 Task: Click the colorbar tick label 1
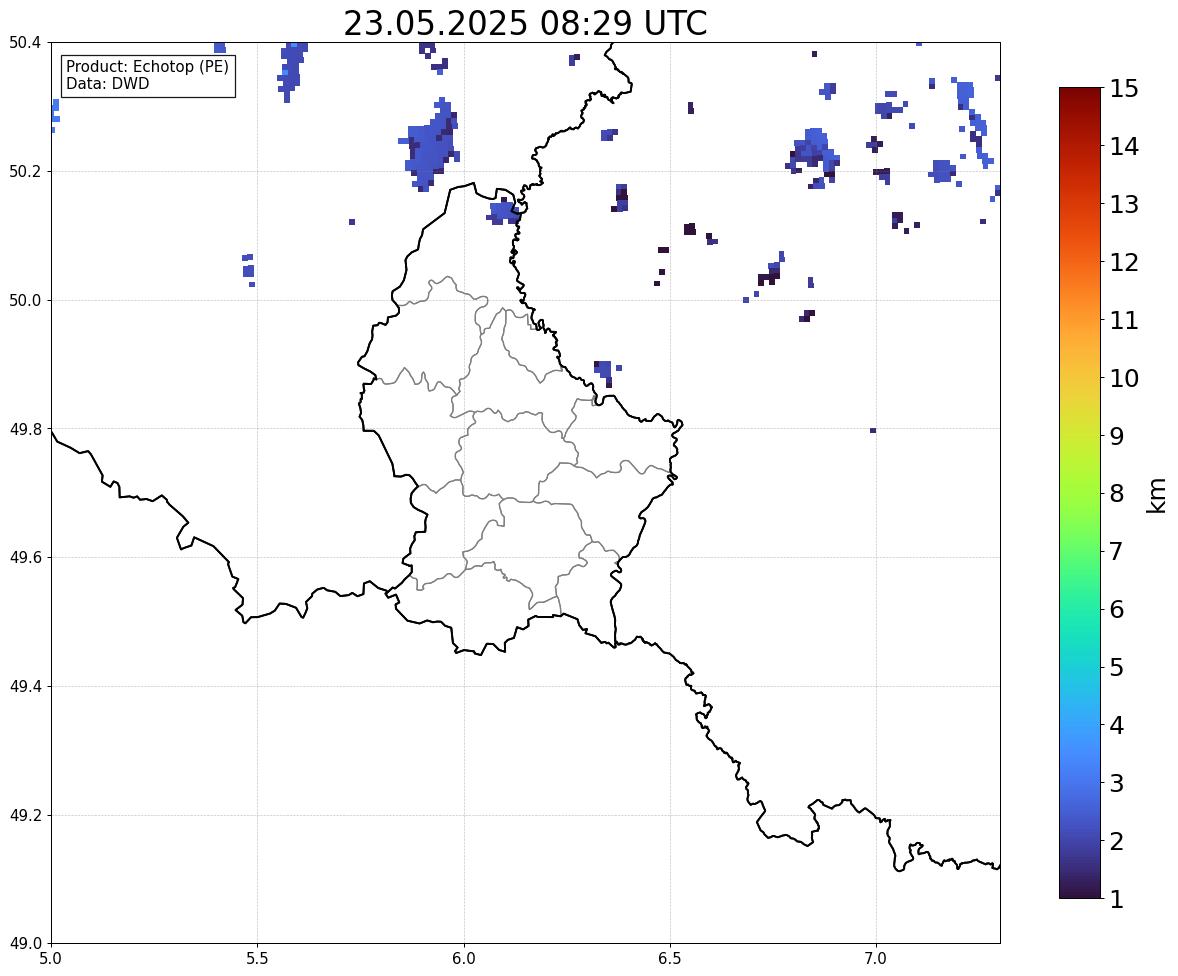(x=1116, y=899)
